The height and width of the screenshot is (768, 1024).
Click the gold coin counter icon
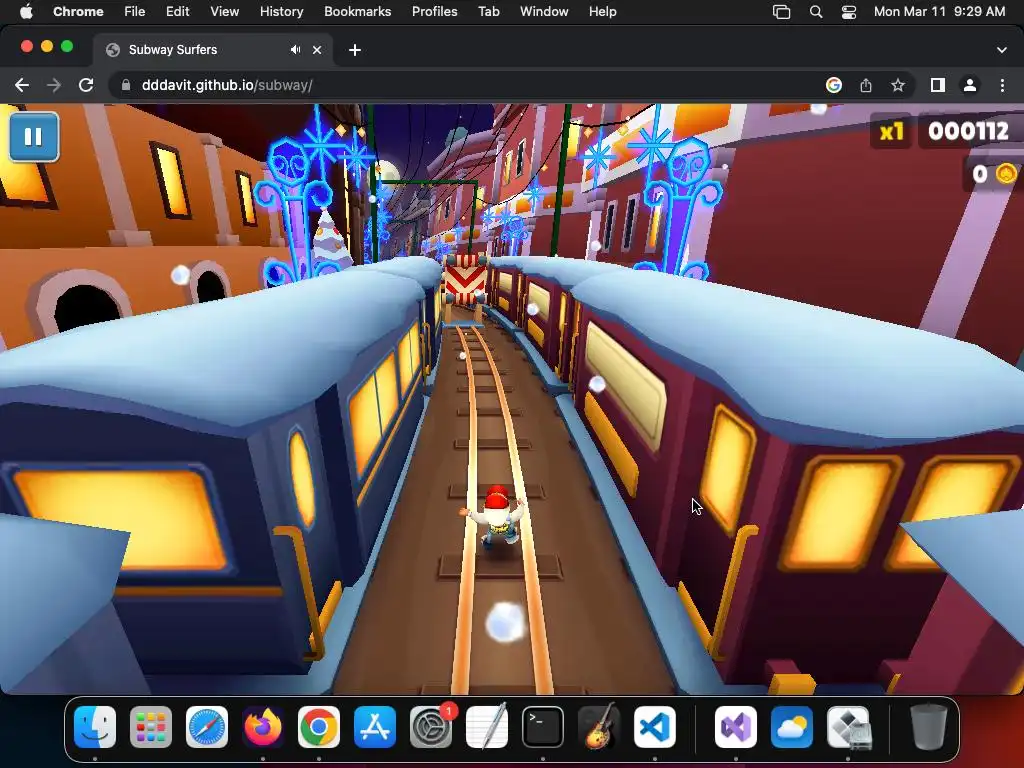[1006, 174]
